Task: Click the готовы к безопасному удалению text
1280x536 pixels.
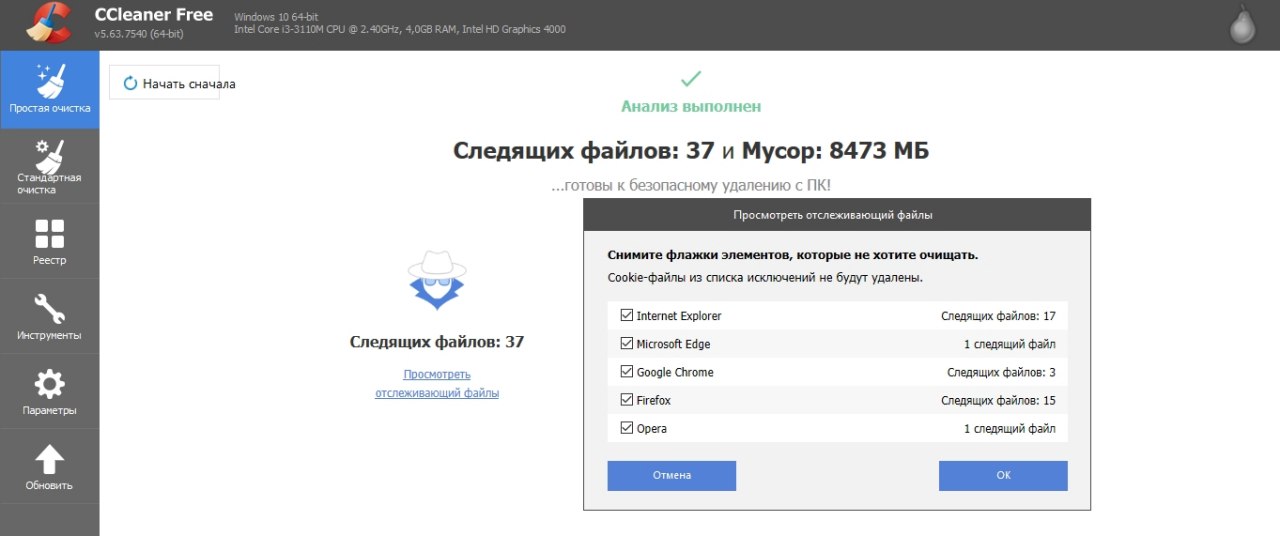Action: (x=691, y=186)
